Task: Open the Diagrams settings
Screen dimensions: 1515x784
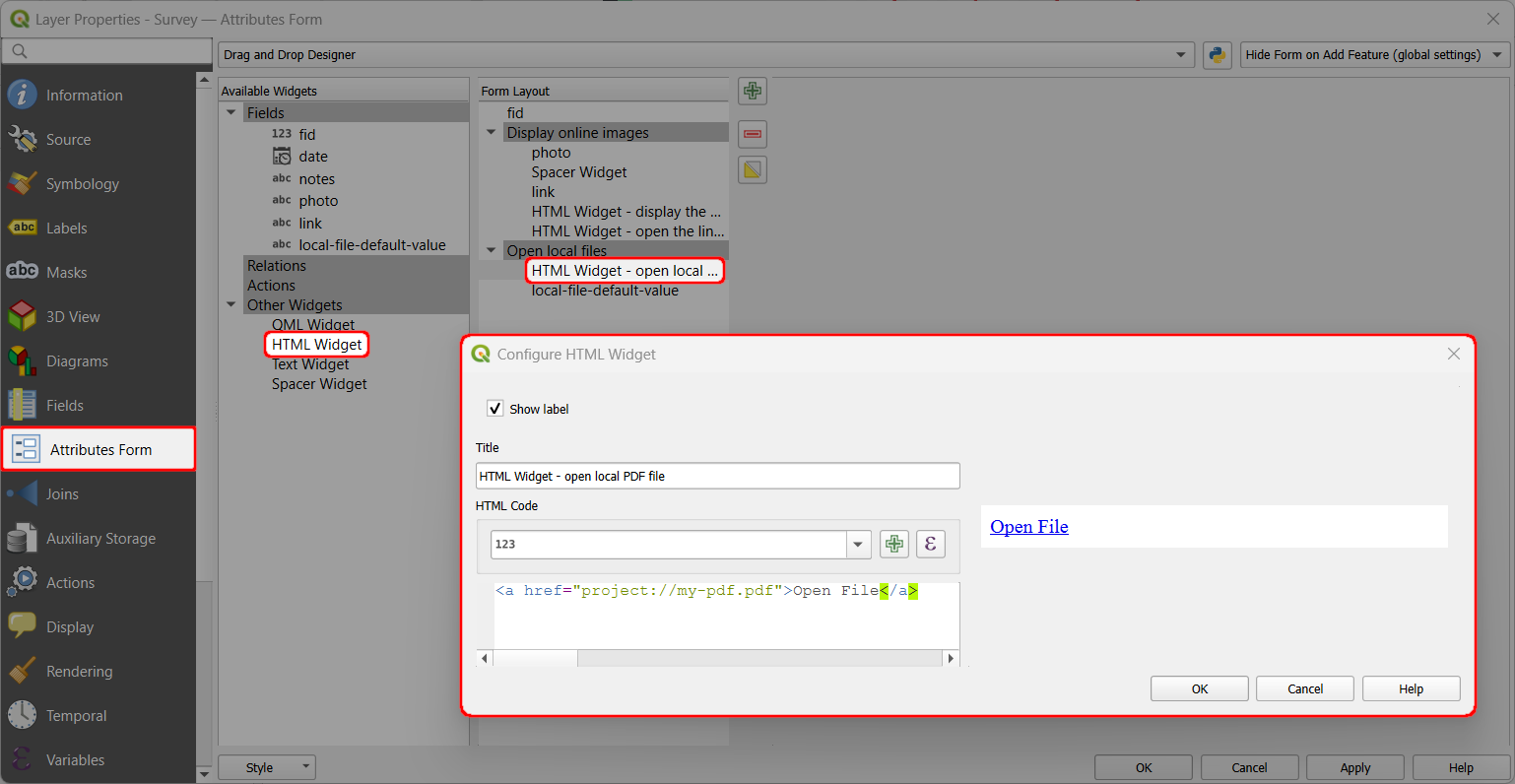Action: tap(79, 360)
